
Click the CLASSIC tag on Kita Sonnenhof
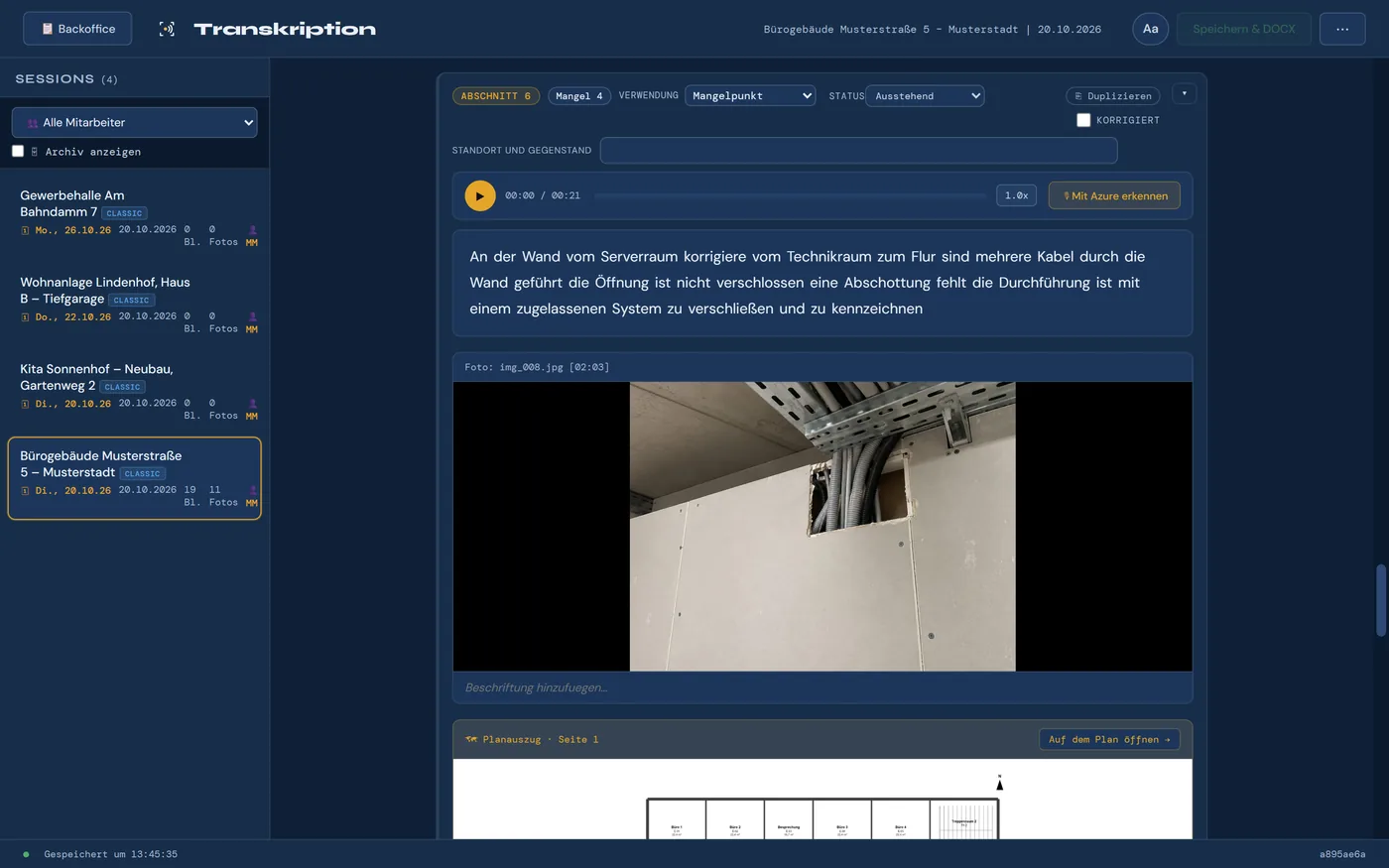pyautogui.click(x=123, y=387)
